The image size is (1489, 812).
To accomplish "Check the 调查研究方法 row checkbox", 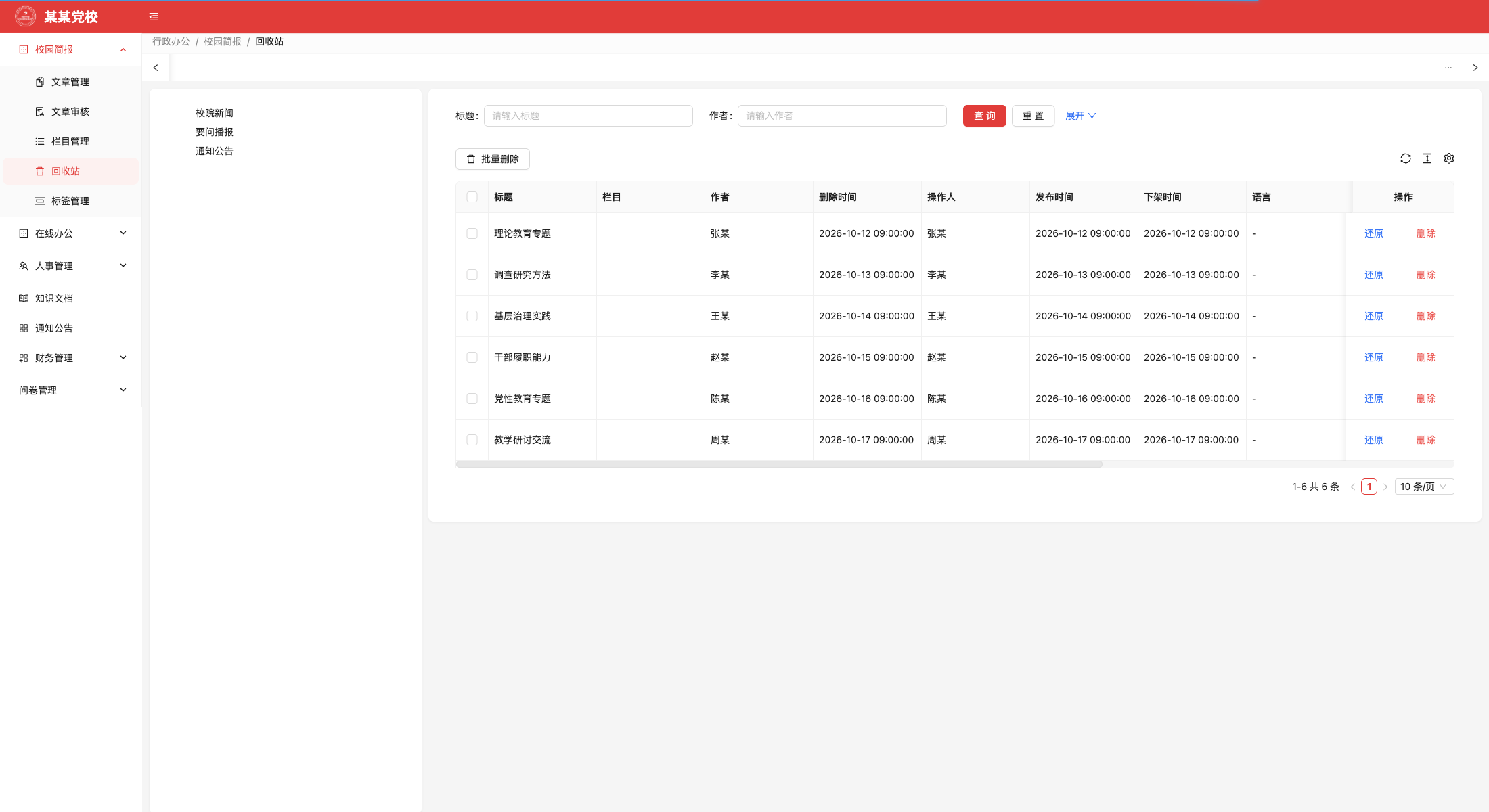I will 472,275.
